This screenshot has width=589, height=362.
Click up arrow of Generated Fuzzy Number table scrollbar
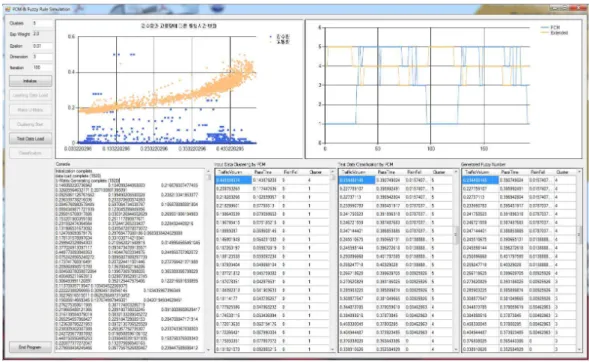(579, 172)
